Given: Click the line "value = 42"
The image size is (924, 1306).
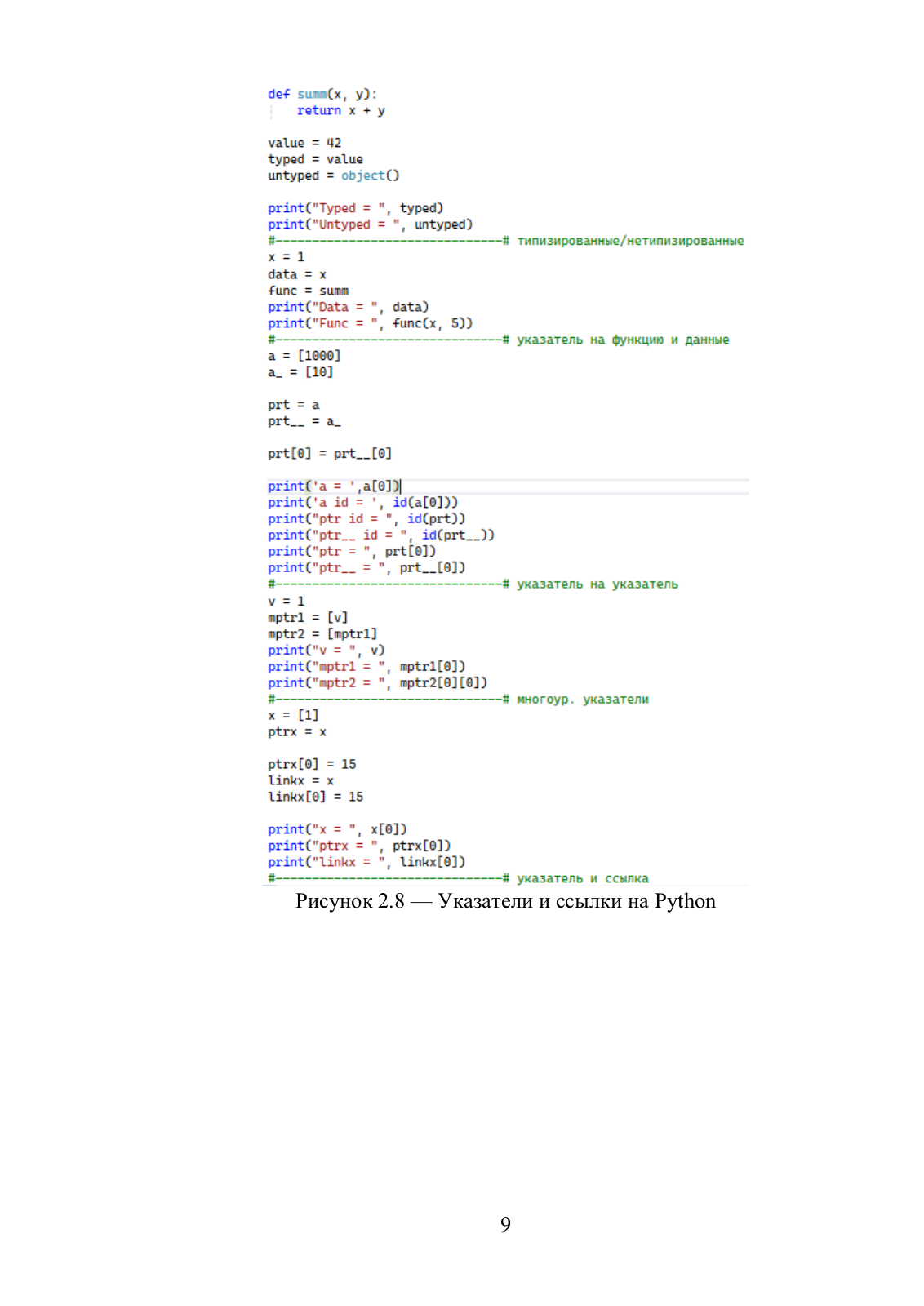Looking at the screenshot, I should tap(304, 143).
